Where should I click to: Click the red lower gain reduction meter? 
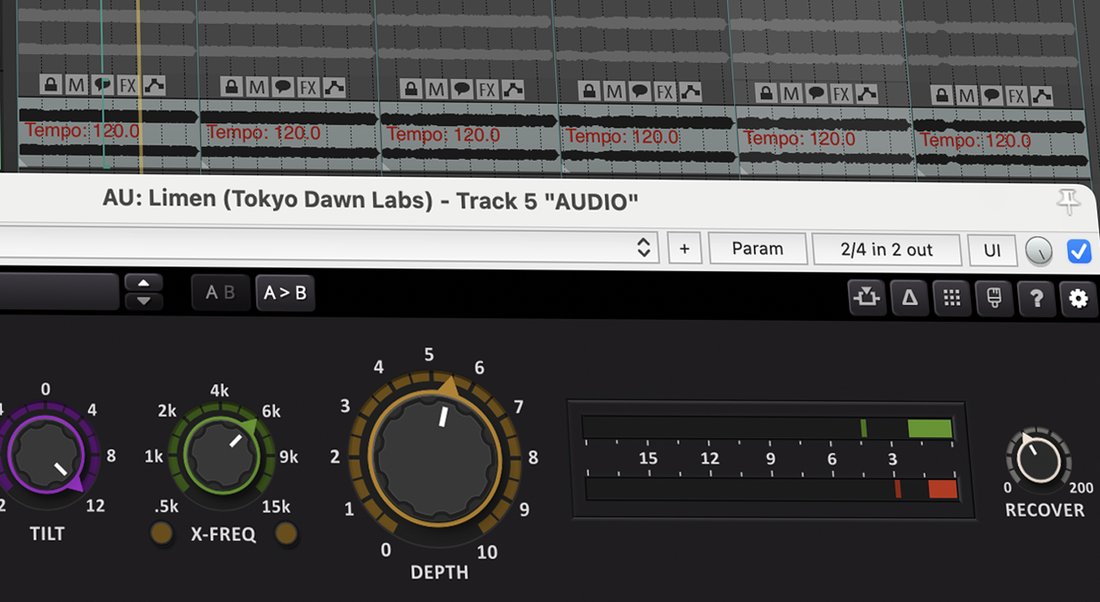point(771,489)
